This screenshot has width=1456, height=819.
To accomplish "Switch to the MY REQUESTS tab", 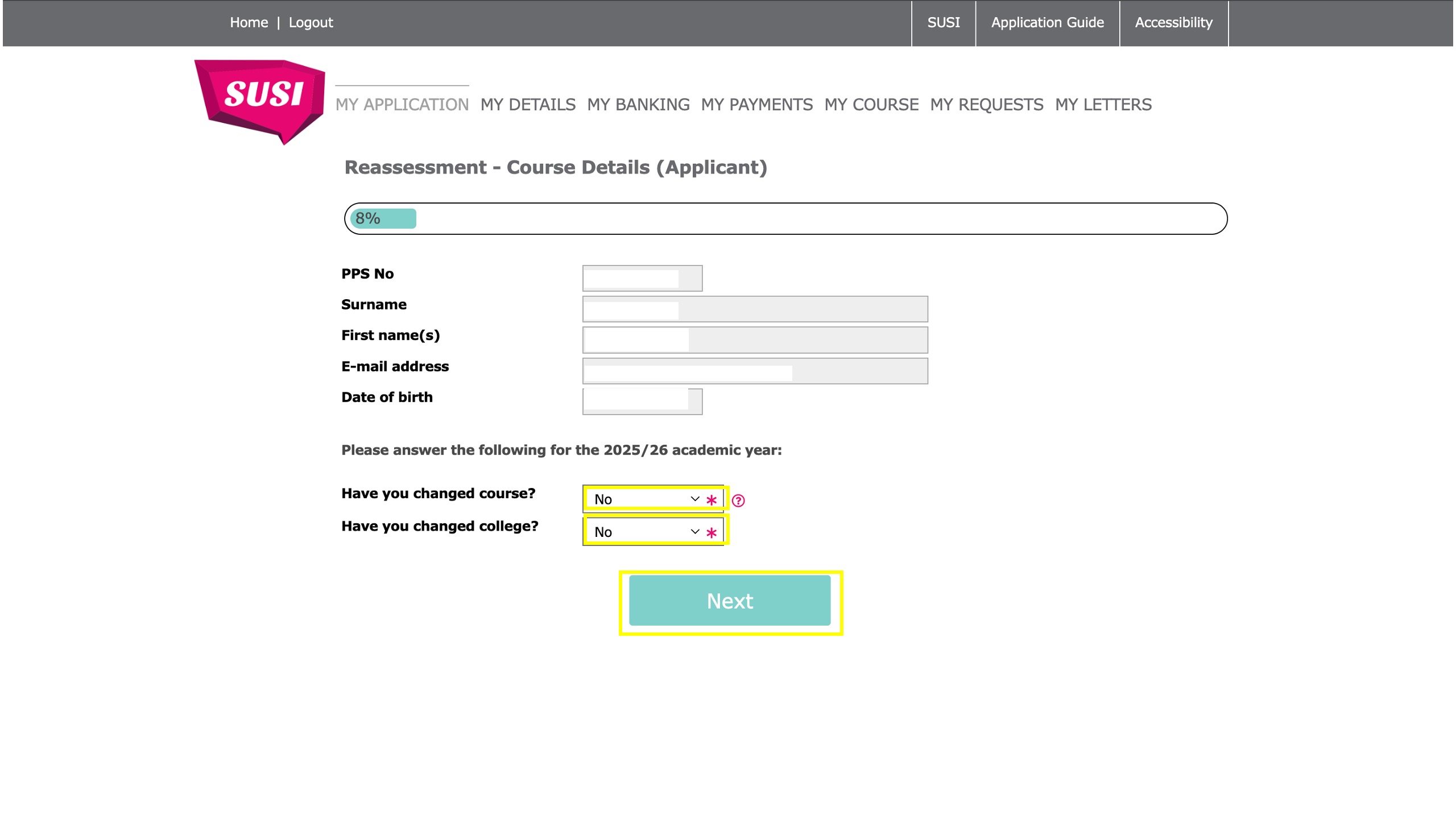I will pyautogui.click(x=987, y=105).
